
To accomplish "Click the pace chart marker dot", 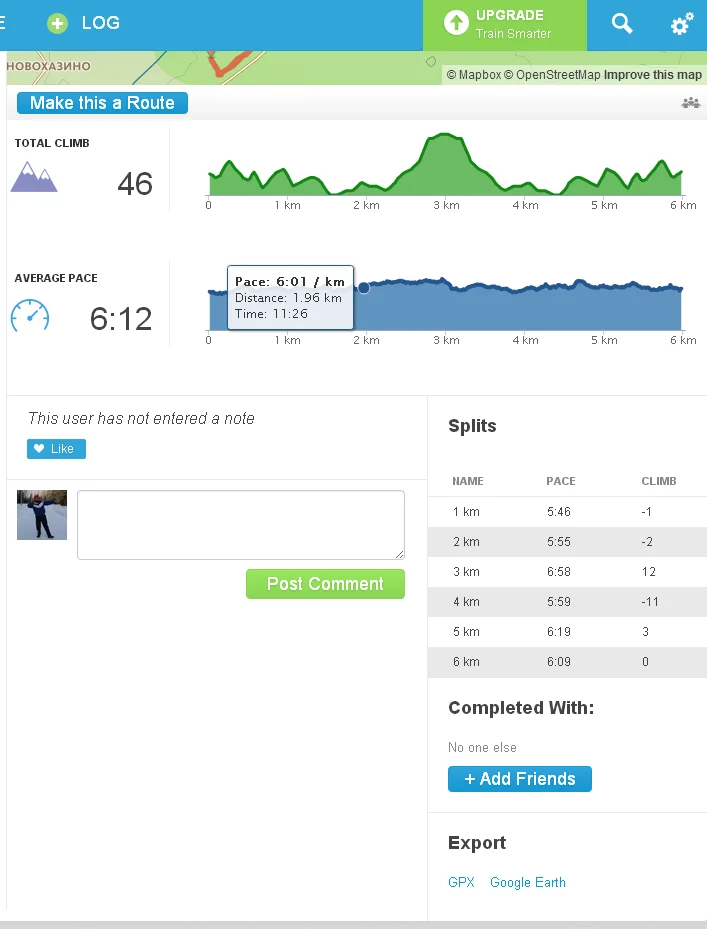I will (x=364, y=288).
